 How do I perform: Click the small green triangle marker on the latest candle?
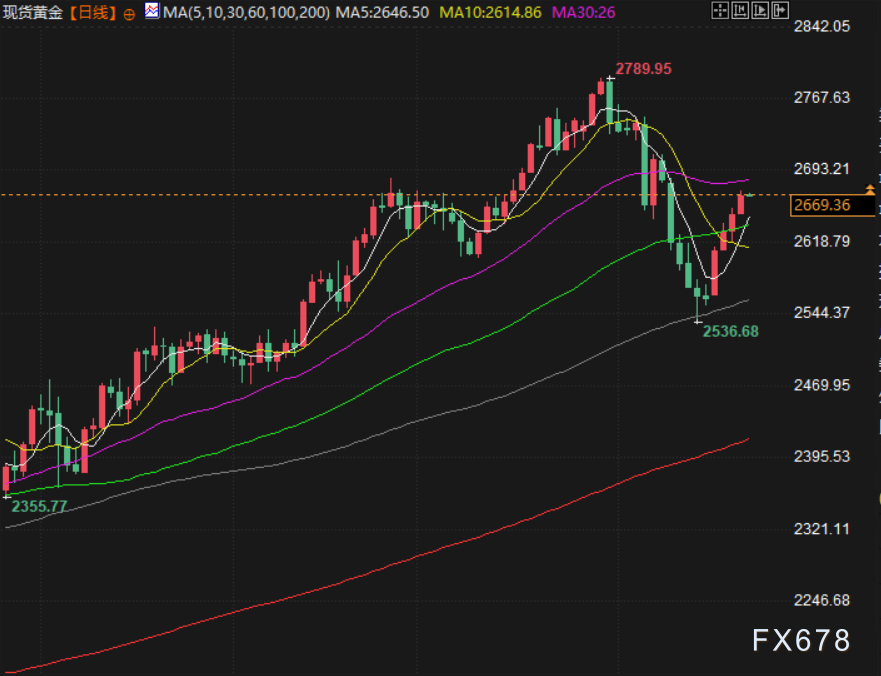tap(750, 194)
